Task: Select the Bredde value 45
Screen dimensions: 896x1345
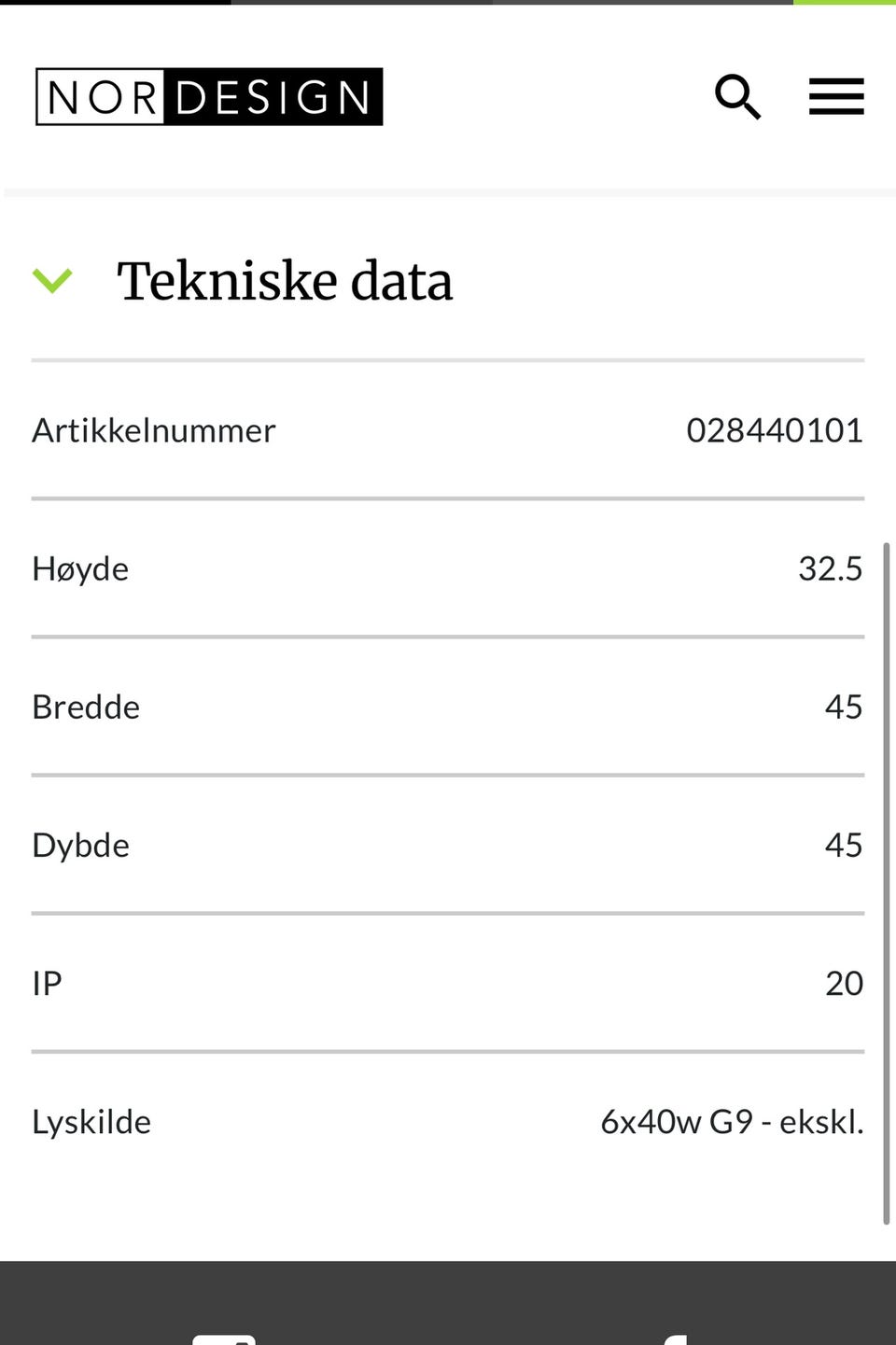Action: click(x=843, y=707)
